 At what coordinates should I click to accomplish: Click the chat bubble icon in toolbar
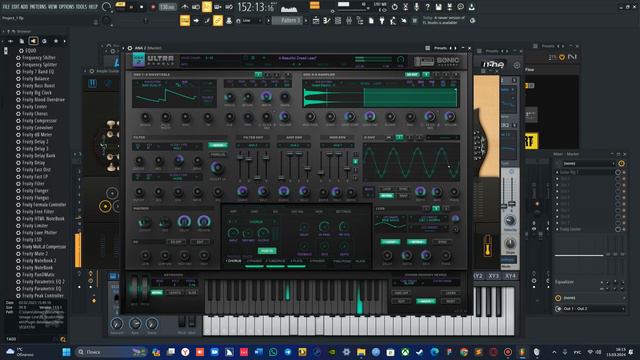tap(460, 7)
